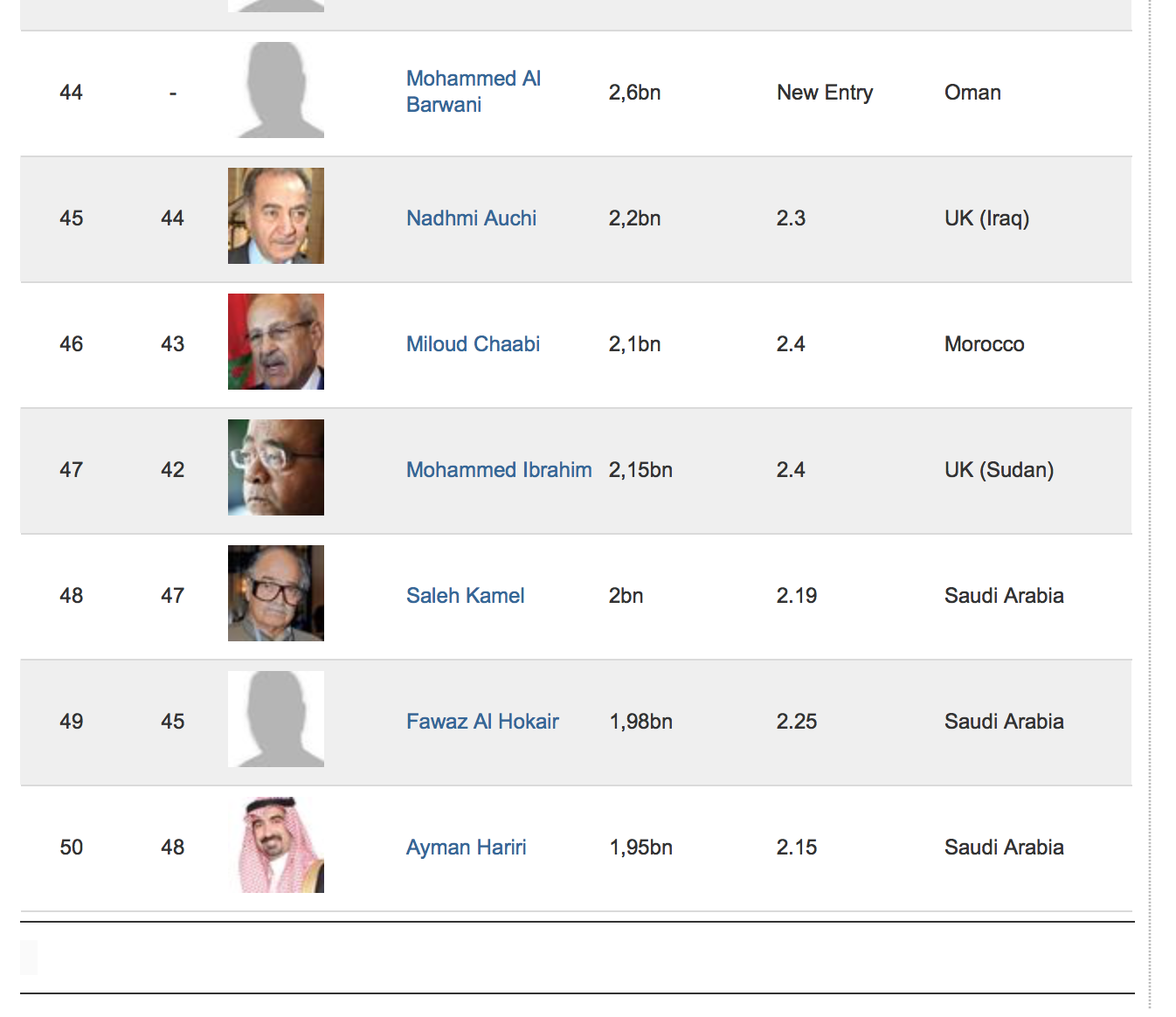Click the UK (Sudan) country cell
The height and width of the screenshot is (1017, 1176).
pyautogui.click(x=1000, y=470)
